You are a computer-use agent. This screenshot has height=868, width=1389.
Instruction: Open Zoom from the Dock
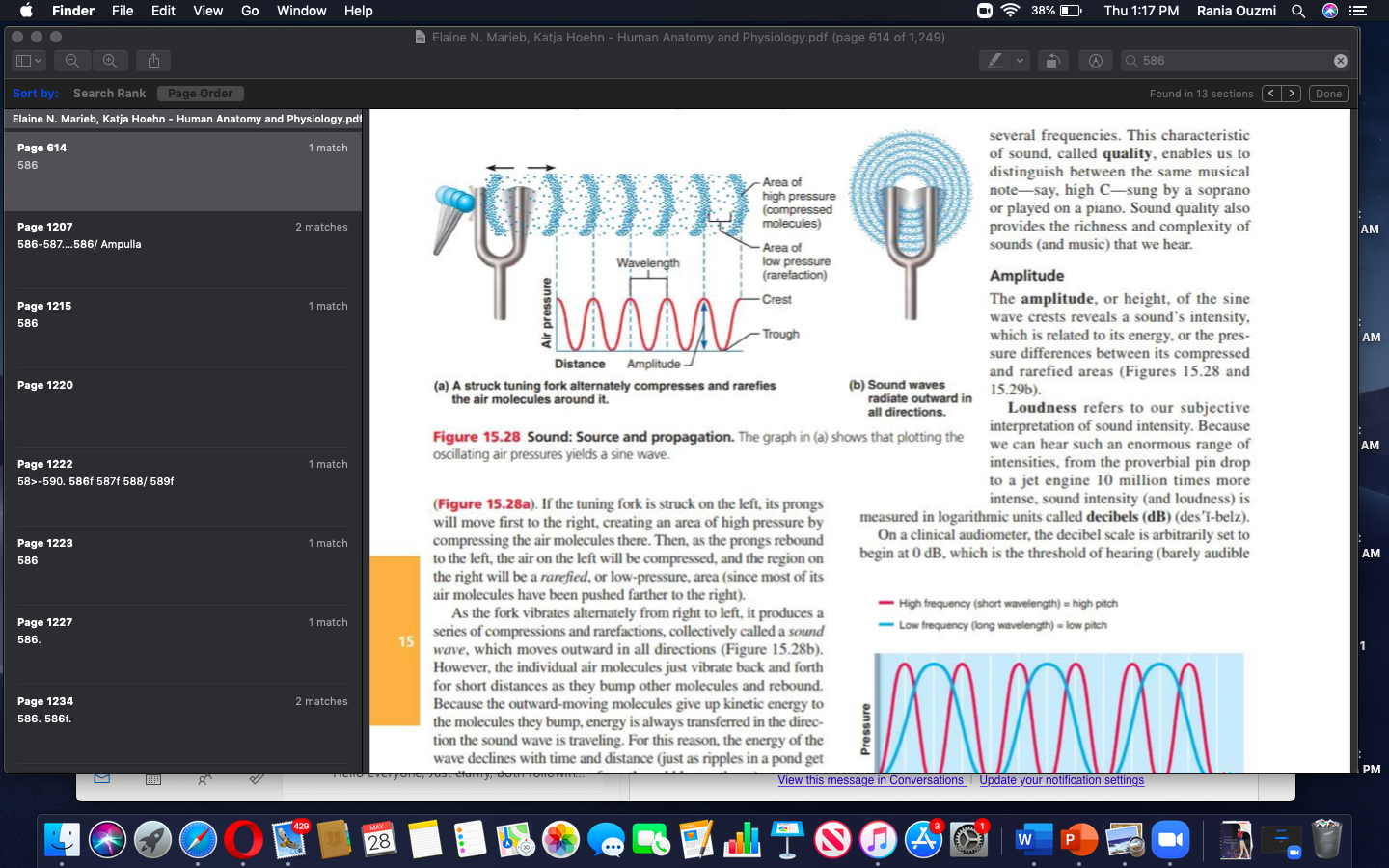tap(1170, 840)
